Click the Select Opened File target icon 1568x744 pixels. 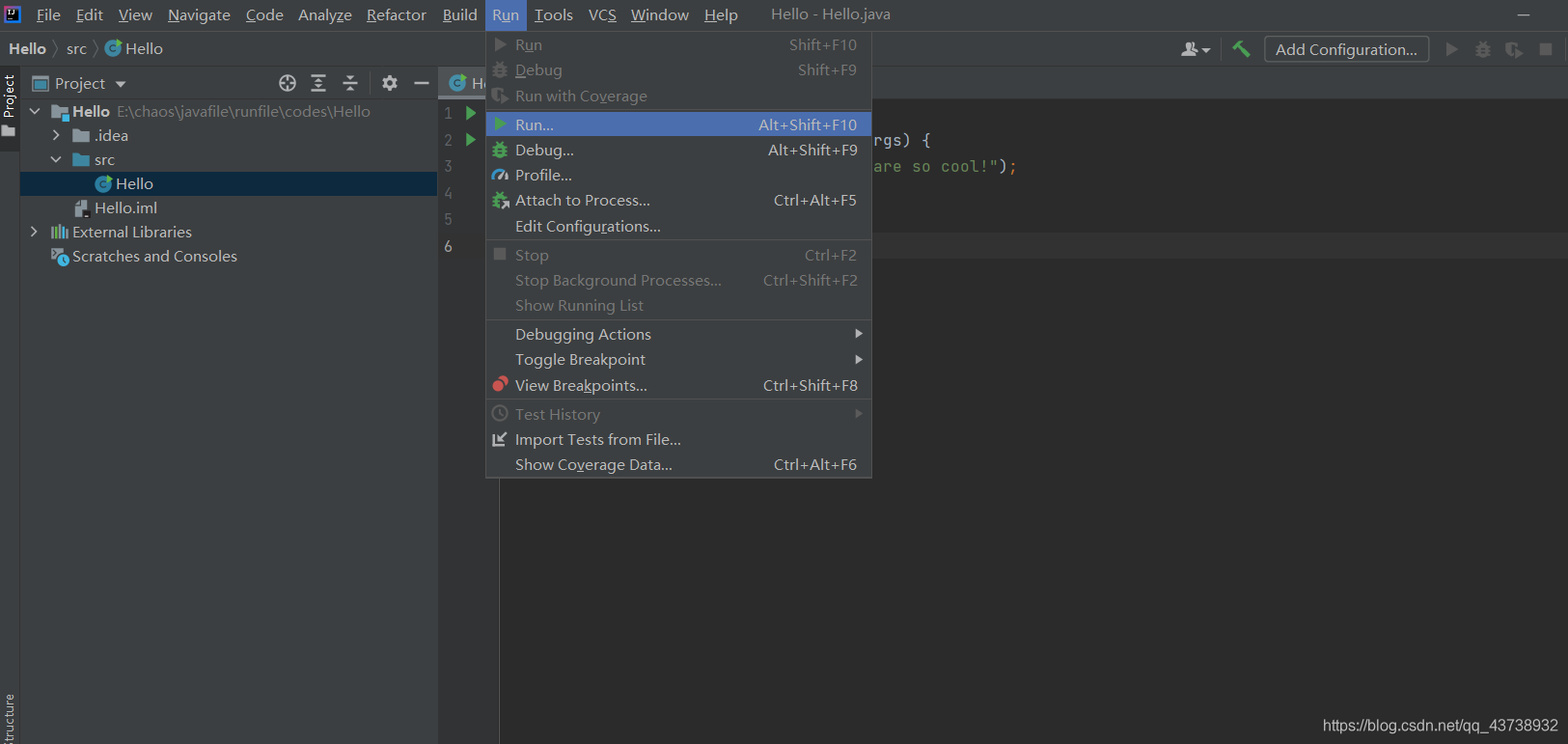(288, 83)
